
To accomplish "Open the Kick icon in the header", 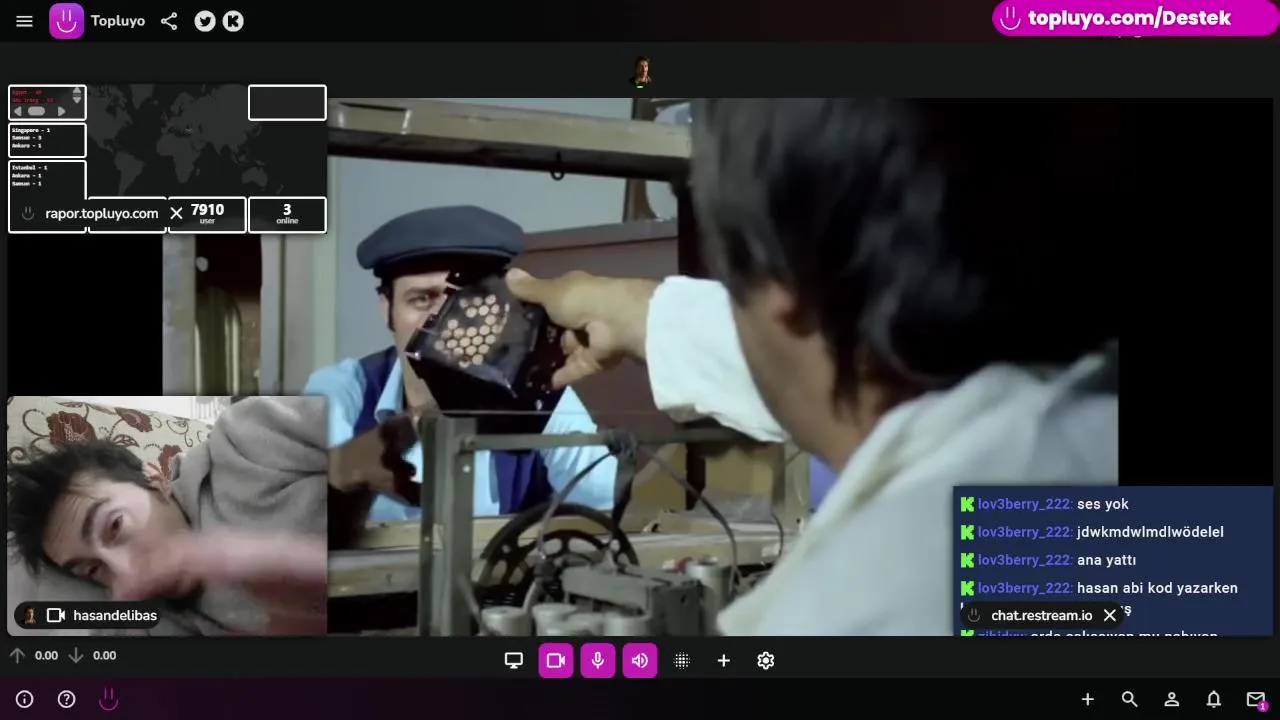I will tap(233, 21).
